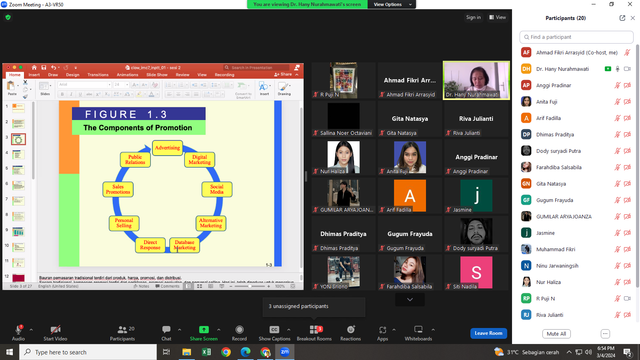Click Sign in at top of Zoom window
The image size is (640, 360).
coord(473,17)
